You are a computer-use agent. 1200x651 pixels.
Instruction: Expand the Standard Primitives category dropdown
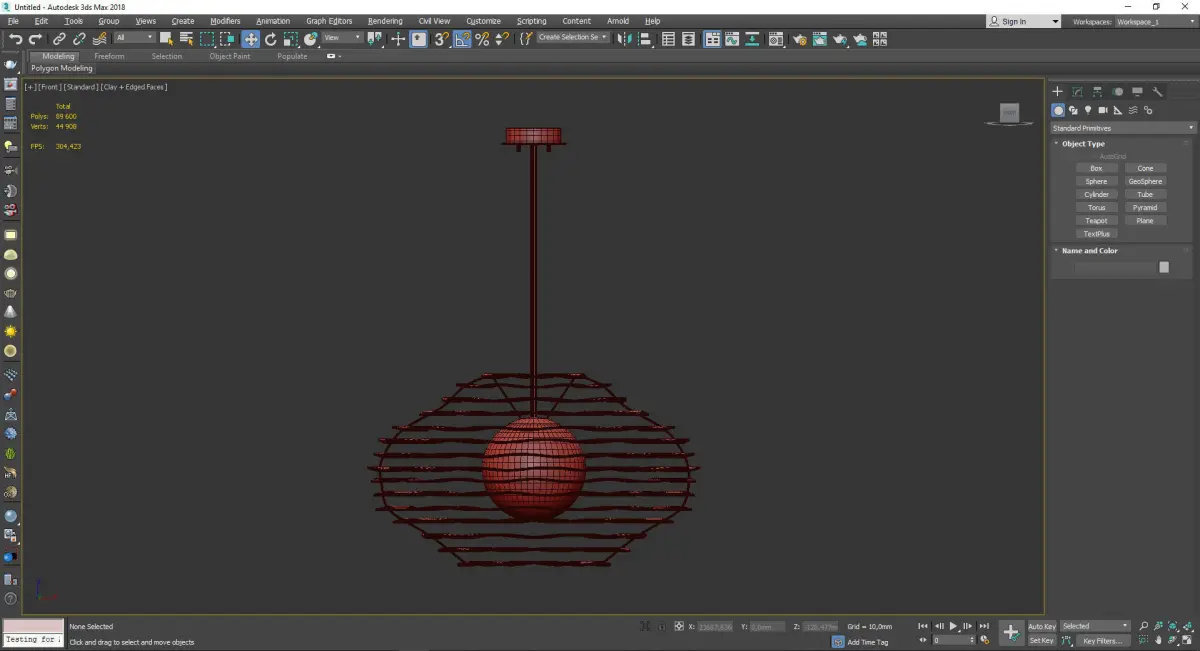click(x=1122, y=128)
